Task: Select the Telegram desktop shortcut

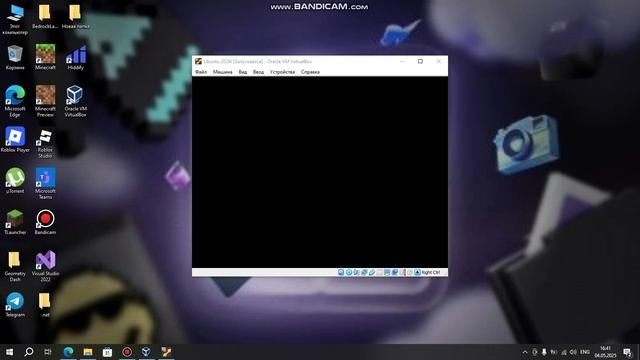Action: pos(15,304)
